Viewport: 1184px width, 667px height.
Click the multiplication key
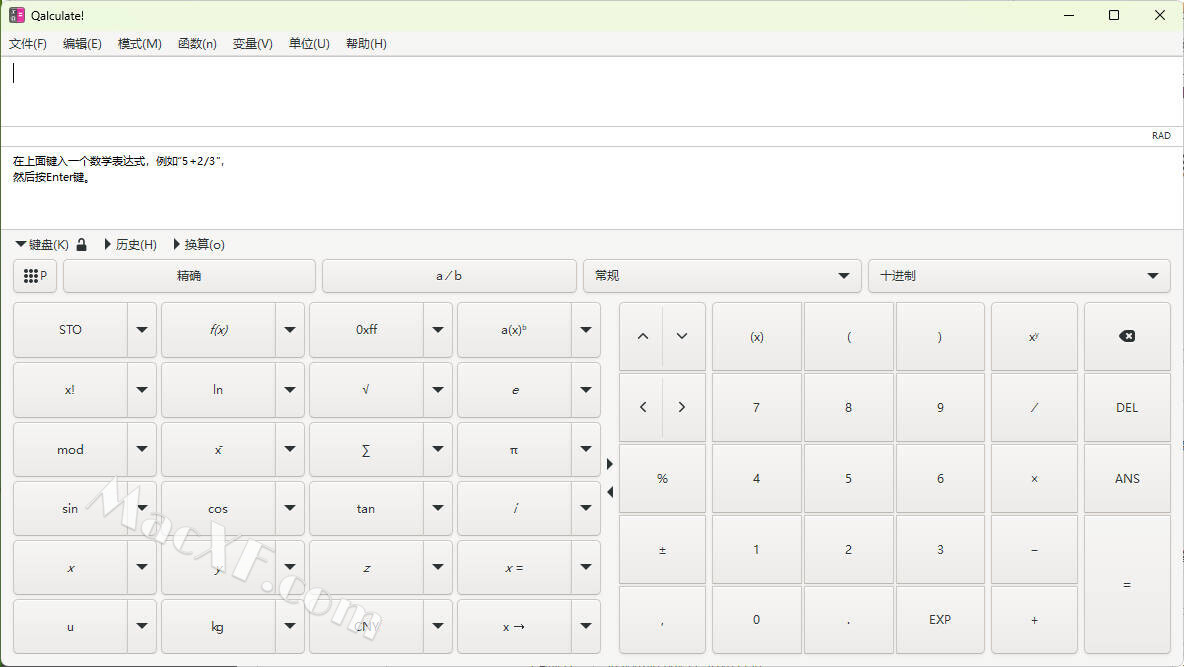pyautogui.click(x=1034, y=478)
